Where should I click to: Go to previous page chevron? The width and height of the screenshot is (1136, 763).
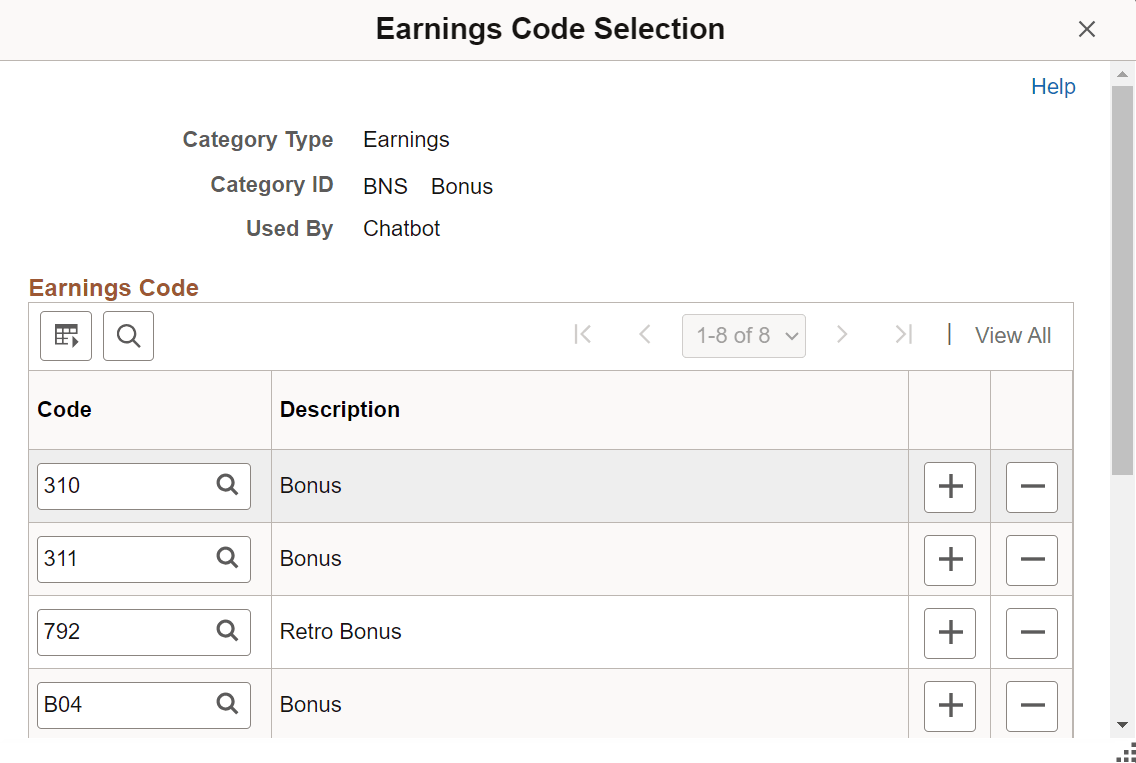pyautogui.click(x=644, y=335)
